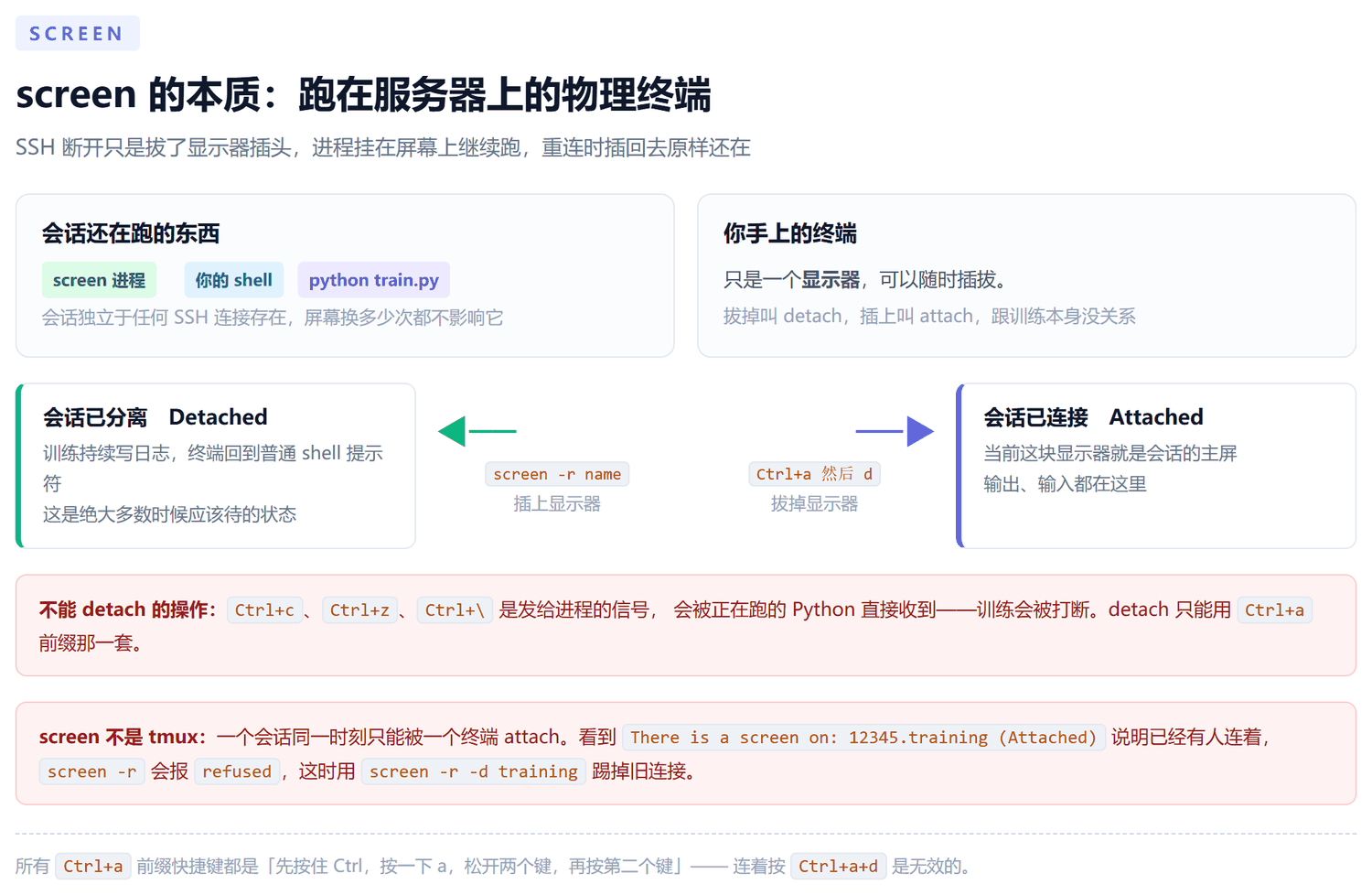1372x895 pixels.
Task: Click the 'Ctrl+z' code chip
Action: [x=359, y=610]
